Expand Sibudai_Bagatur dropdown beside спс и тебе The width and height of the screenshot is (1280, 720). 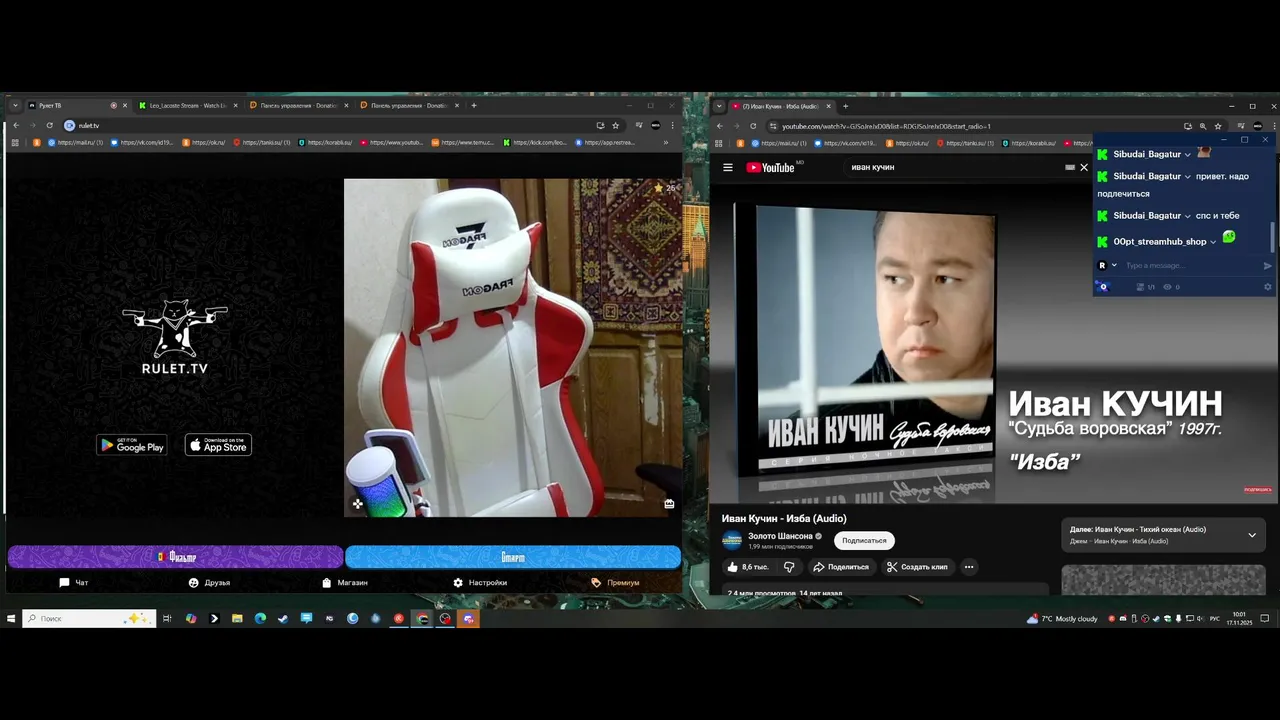[1187, 216]
